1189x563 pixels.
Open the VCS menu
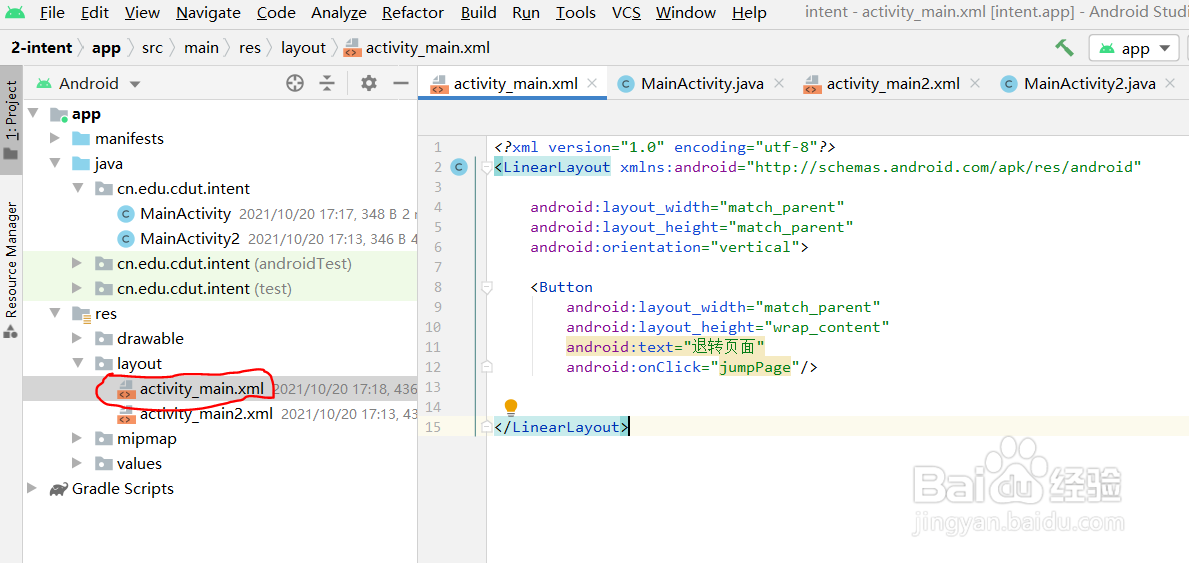[626, 13]
